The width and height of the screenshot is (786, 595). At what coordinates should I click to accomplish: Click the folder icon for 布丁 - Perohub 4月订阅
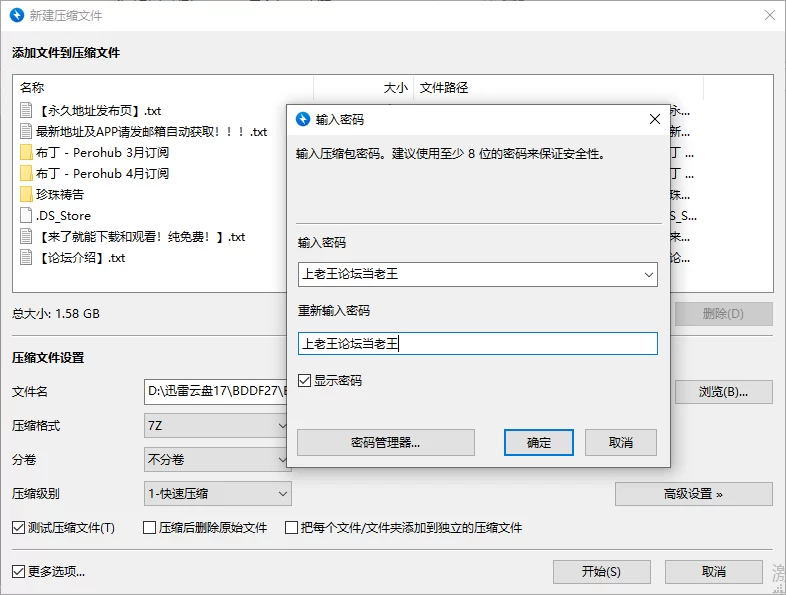coord(26,173)
